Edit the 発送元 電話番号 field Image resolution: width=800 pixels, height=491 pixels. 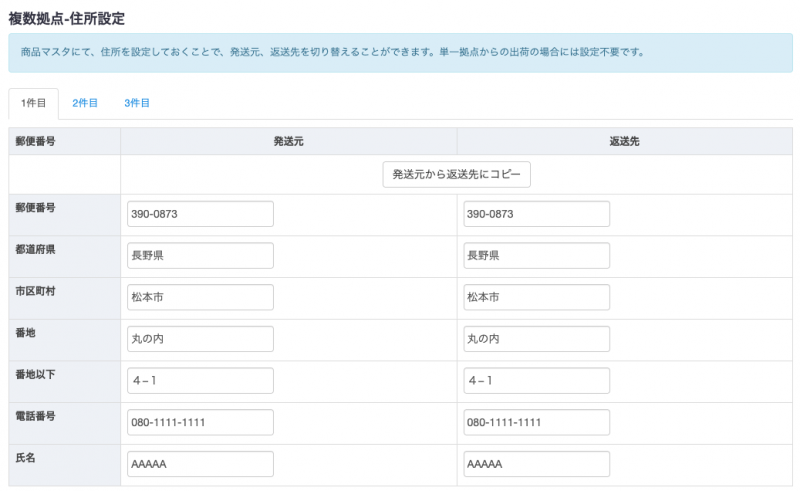(200, 423)
